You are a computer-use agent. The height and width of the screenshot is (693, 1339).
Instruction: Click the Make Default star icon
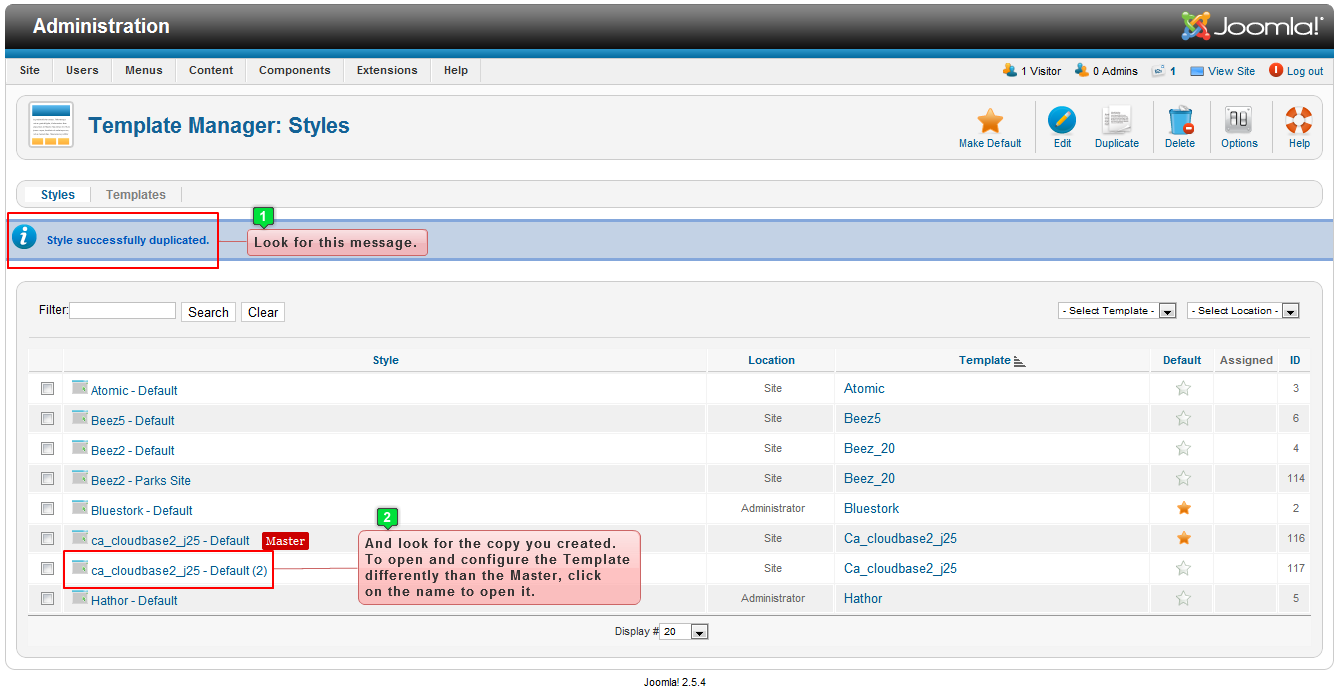990,121
